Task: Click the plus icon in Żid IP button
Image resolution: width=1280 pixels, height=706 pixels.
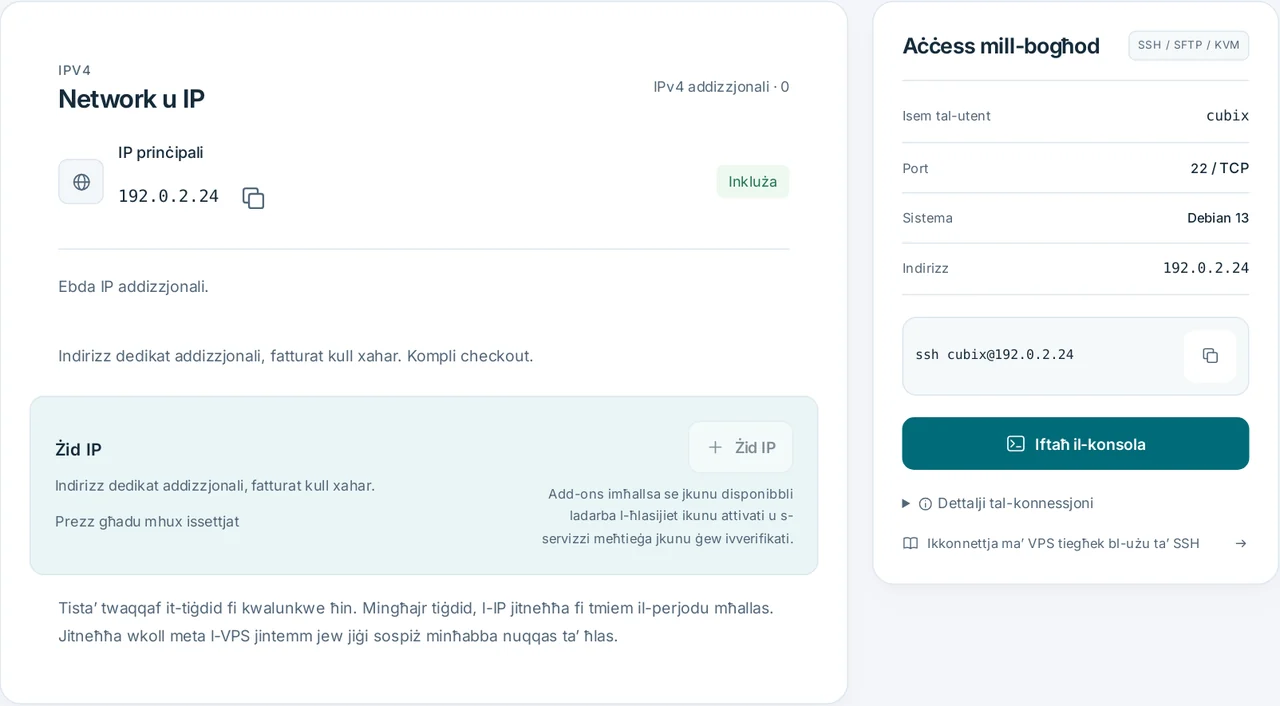Action: [715, 447]
